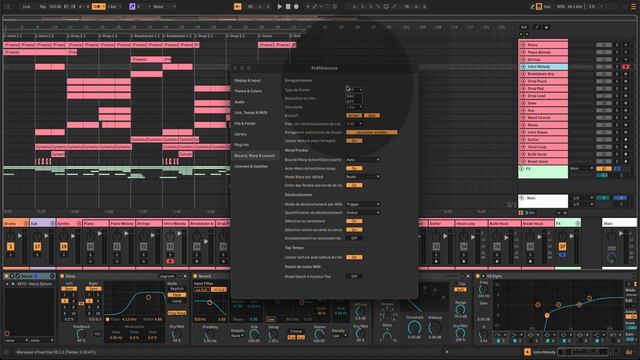
Task: Enable Draw Mode pencil icon at top right
Action: click(x=532, y=7)
